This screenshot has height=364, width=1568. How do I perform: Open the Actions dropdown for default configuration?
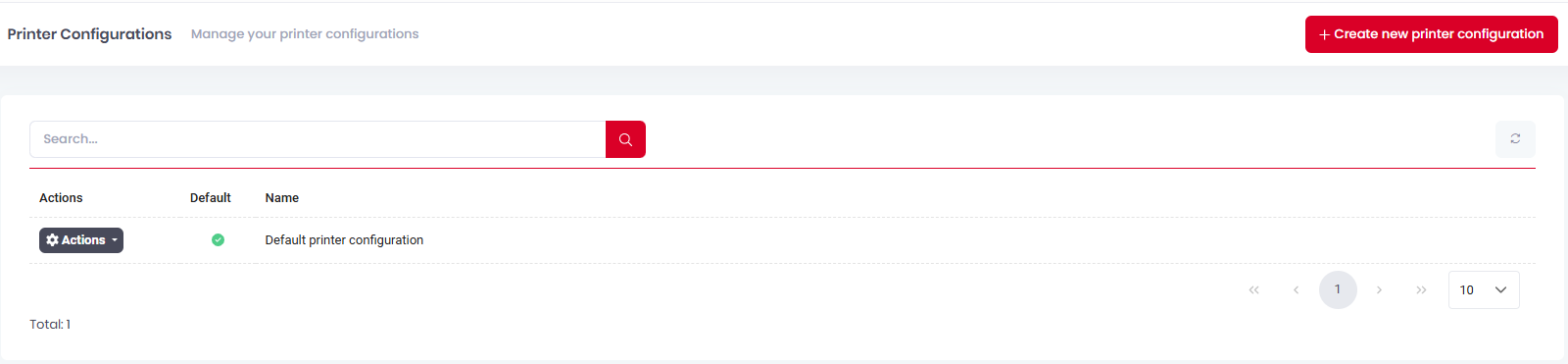click(x=81, y=240)
